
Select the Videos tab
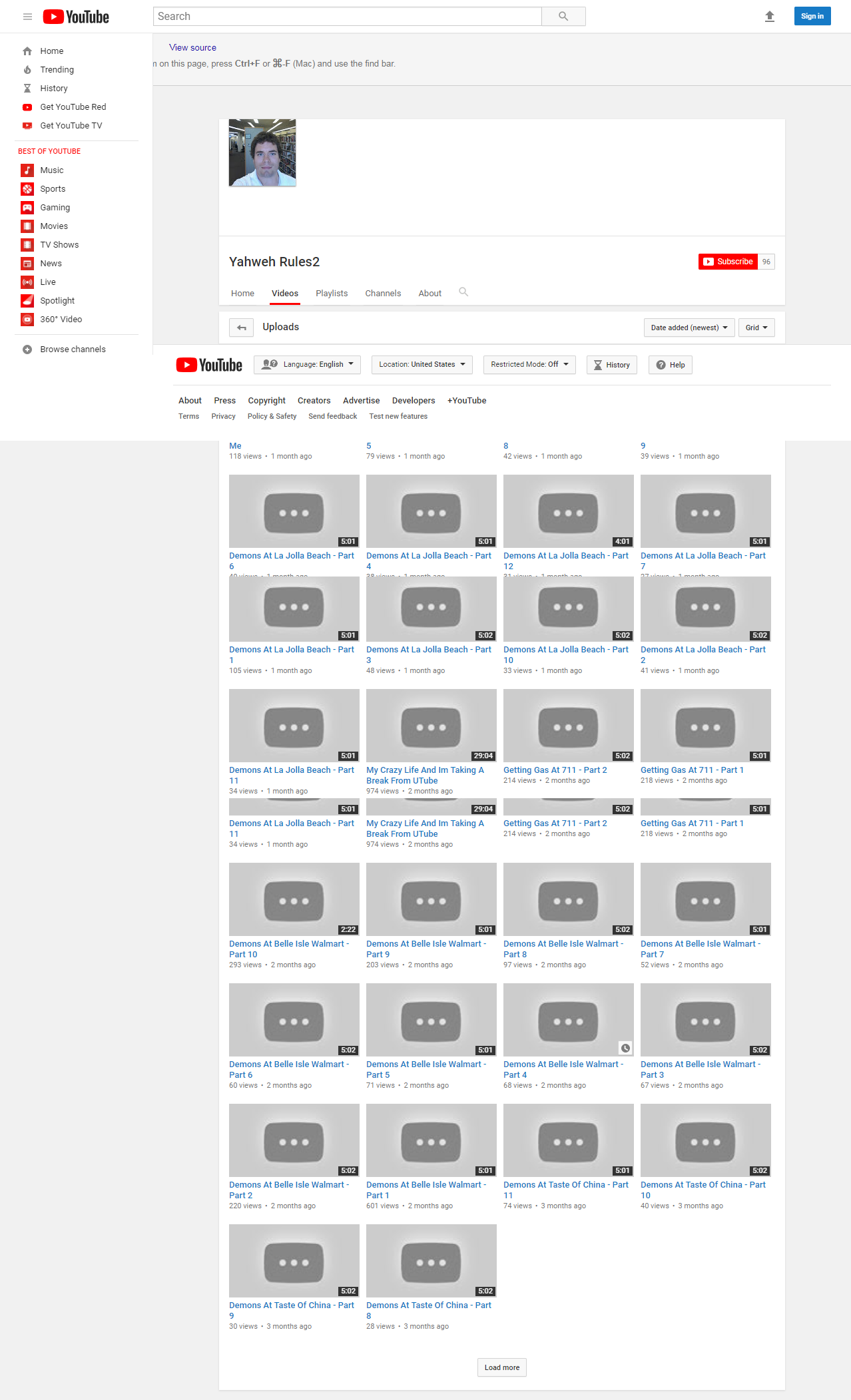[x=285, y=294]
